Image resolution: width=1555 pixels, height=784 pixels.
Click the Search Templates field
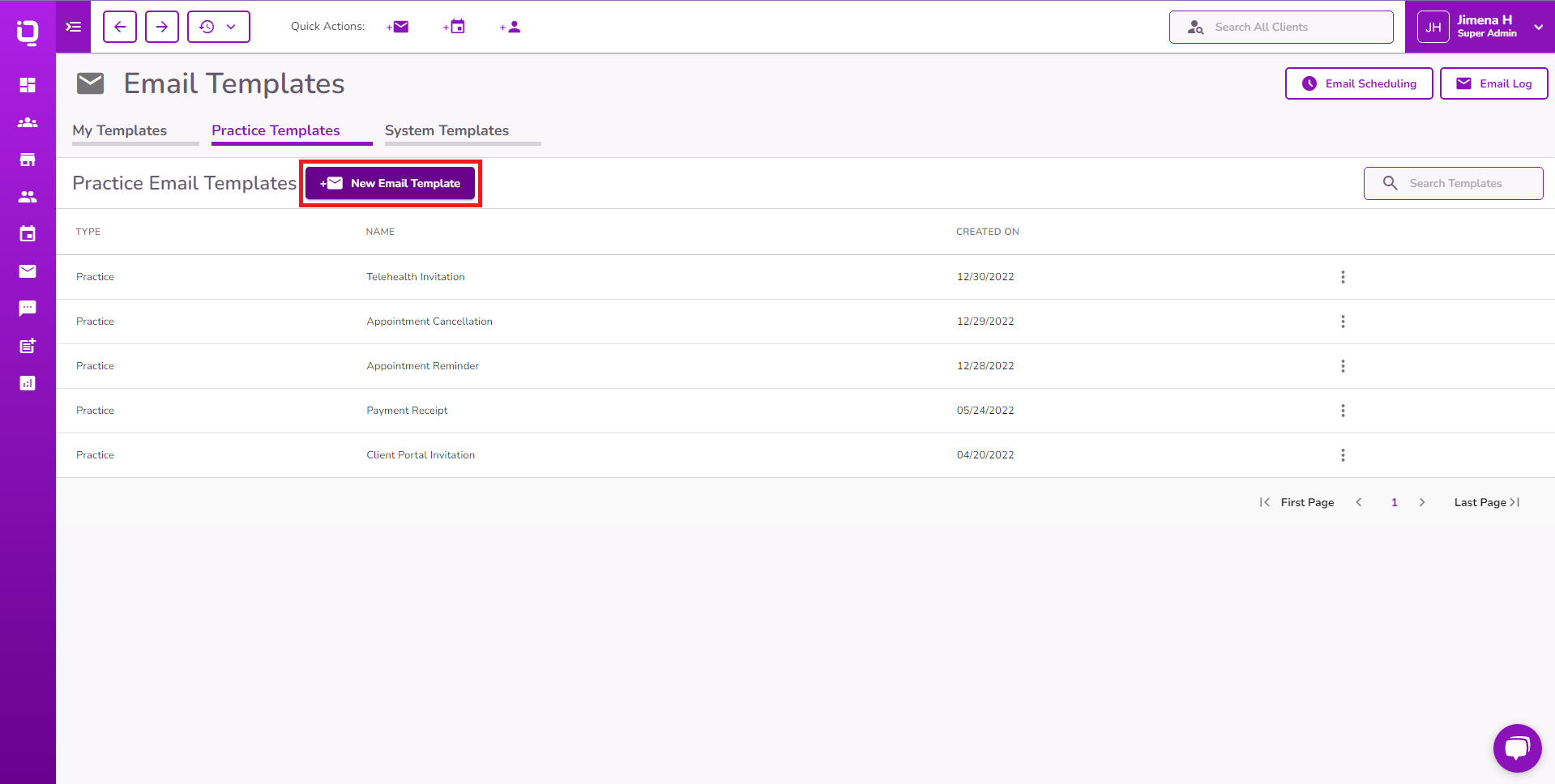[x=1453, y=183]
